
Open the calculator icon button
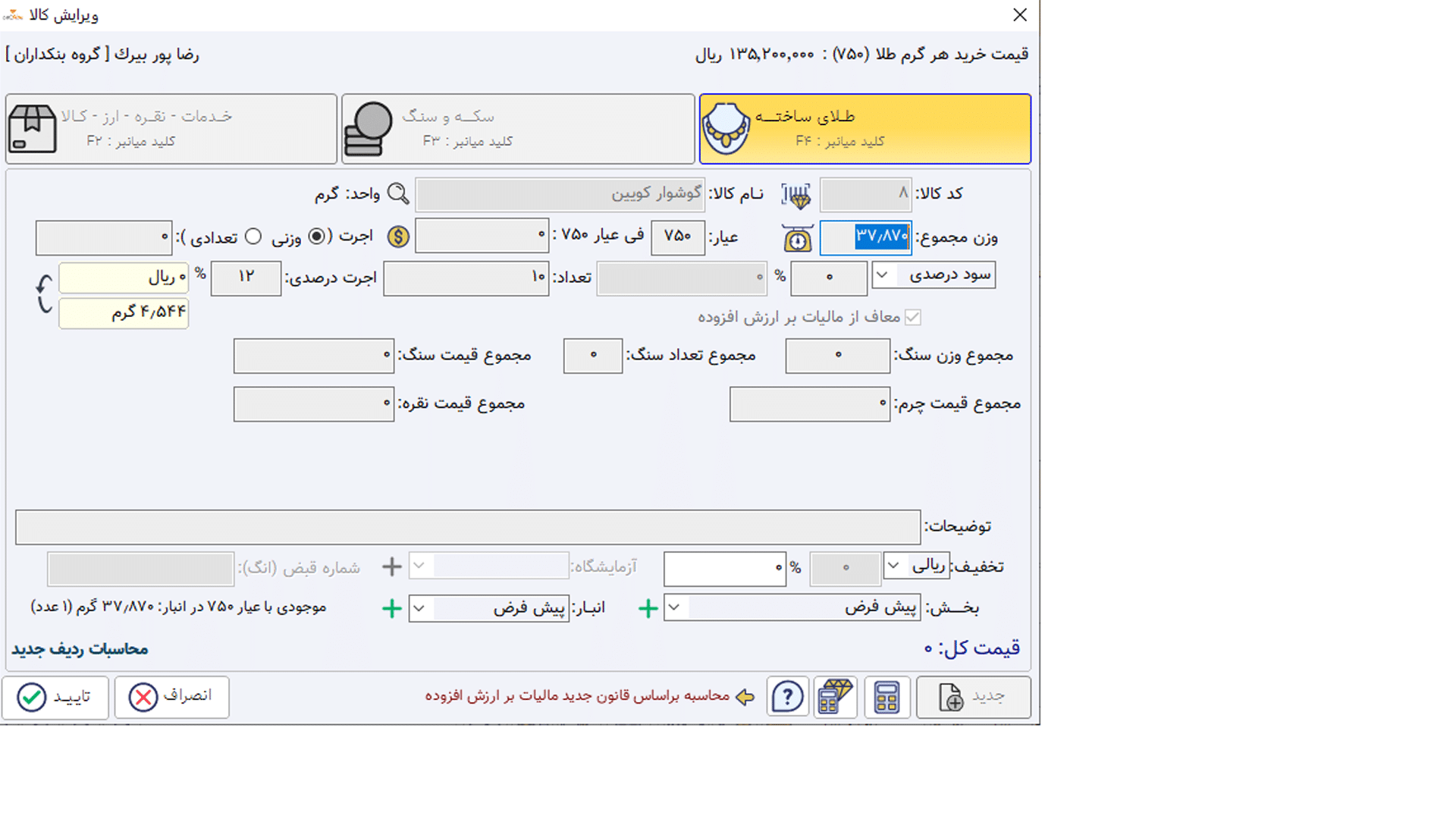886,697
